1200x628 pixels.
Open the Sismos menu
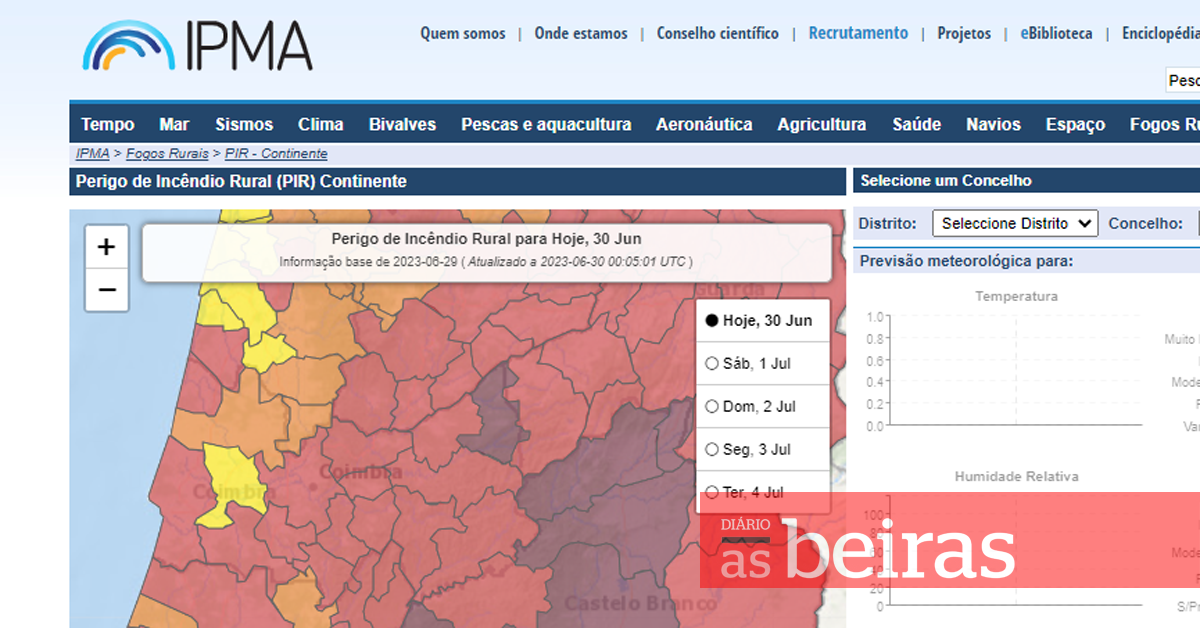pyautogui.click(x=244, y=125)
